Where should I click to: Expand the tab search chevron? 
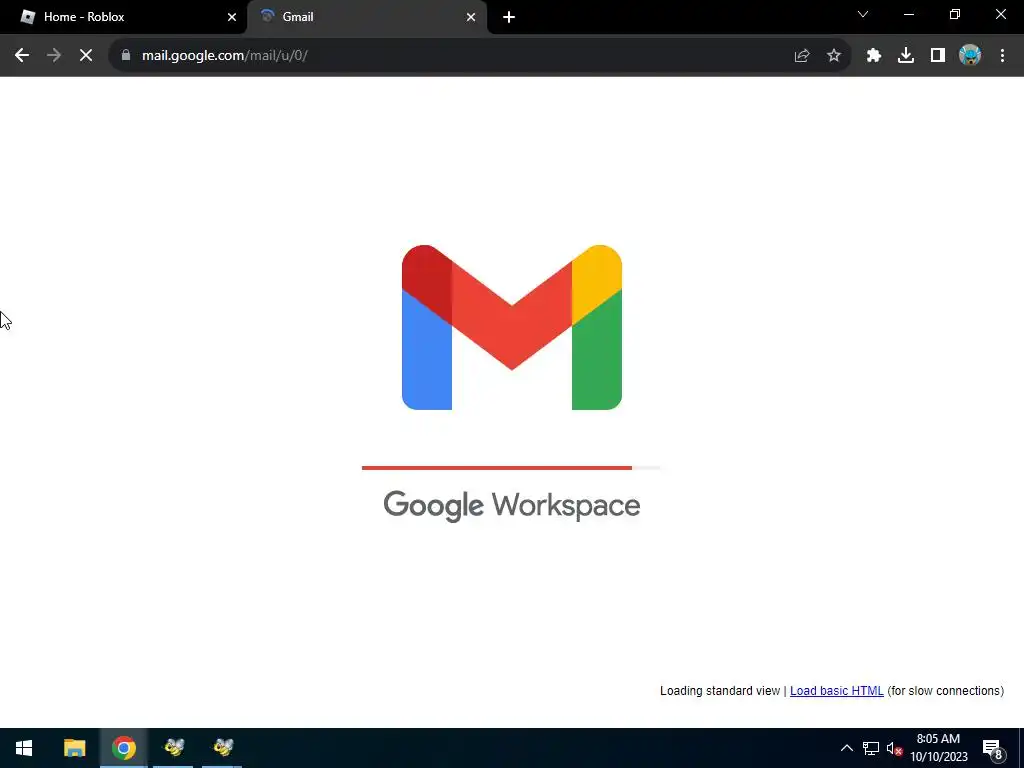pos(863,14)
